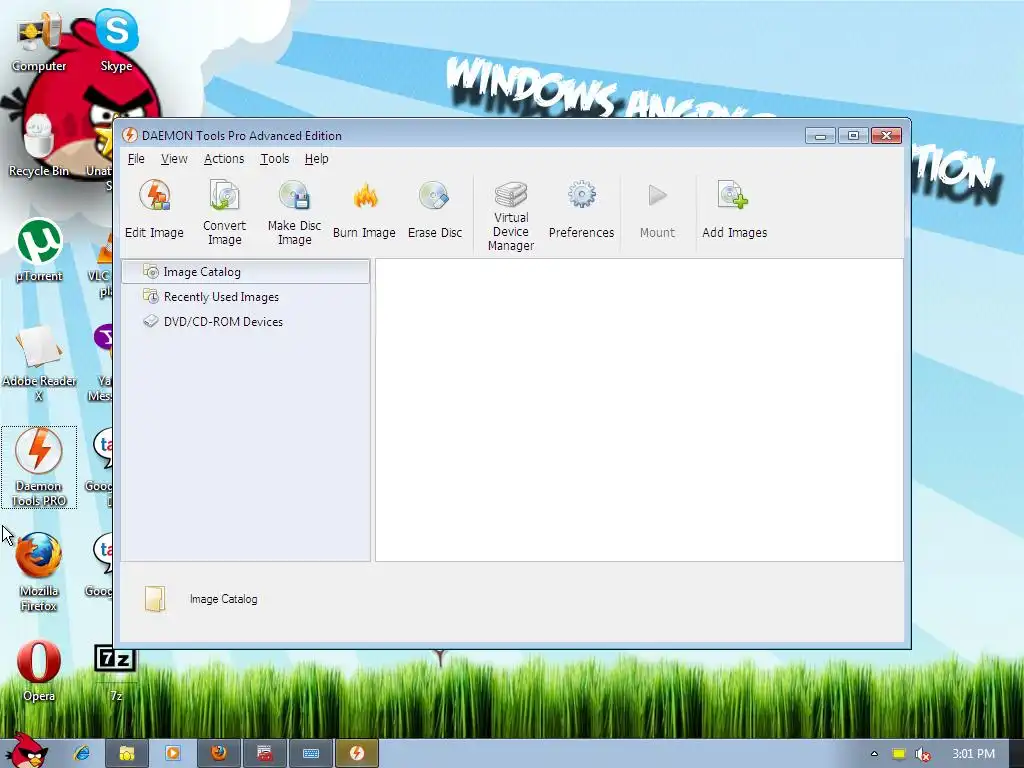Viewport: 1024px width, 768px height.
Task: Click the 3:01 PM clock
Action: [x=973, y=754]
